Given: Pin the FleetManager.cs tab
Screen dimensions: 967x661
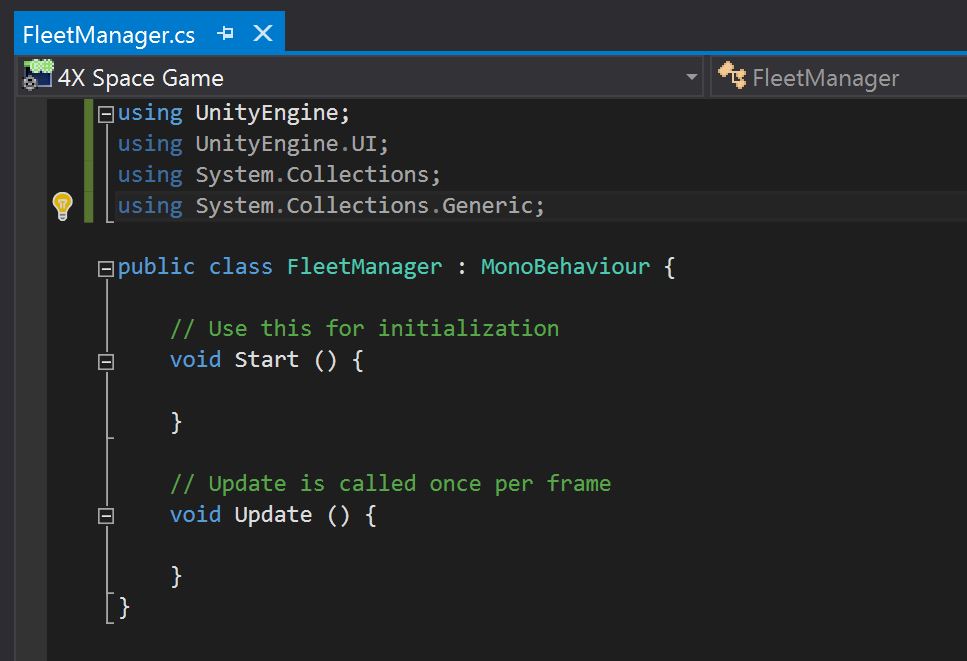Looking at the screenshot, I should 225,34.
